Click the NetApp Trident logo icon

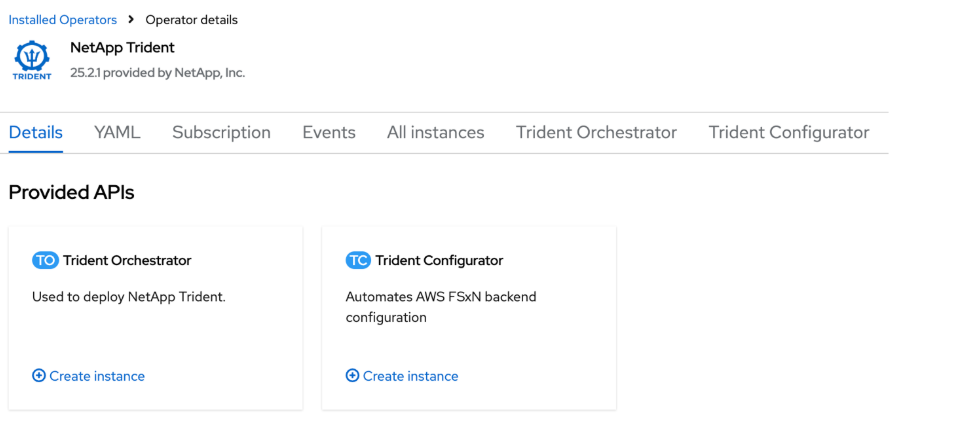(32, 60)
